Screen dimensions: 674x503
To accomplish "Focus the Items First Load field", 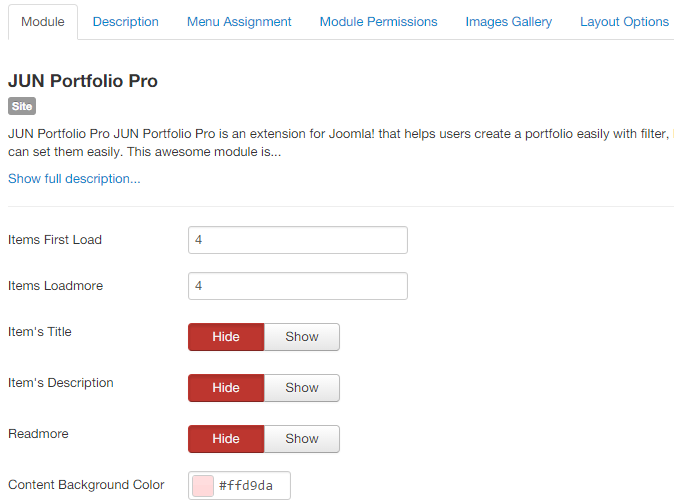I will 297,240.
